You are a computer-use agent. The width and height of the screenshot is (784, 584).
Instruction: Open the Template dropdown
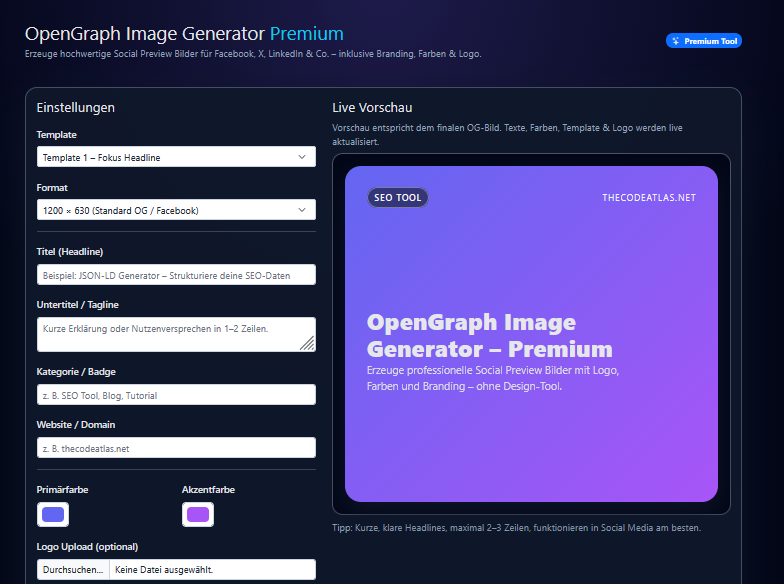[x=175, y=157]
